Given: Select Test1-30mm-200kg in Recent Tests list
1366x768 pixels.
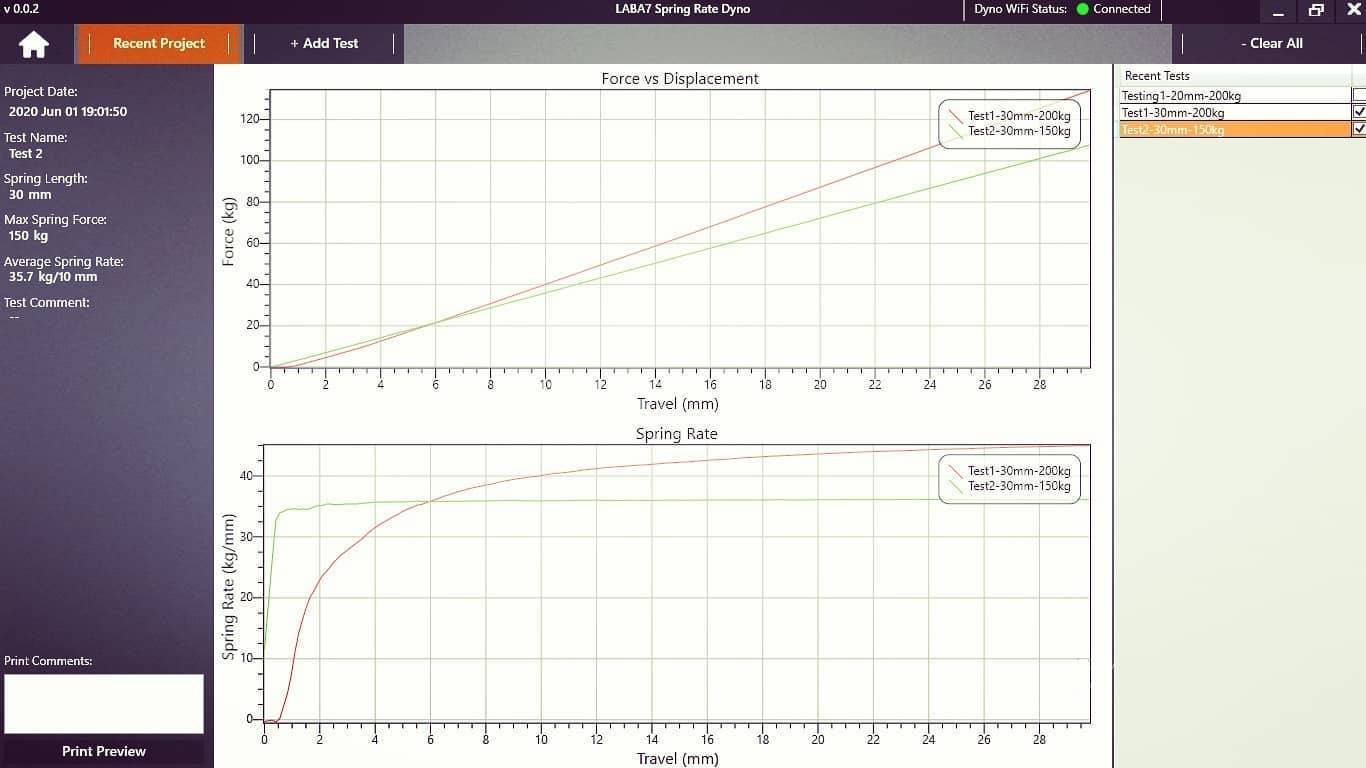Looking at the screenshot, I should click(1235, 113).
